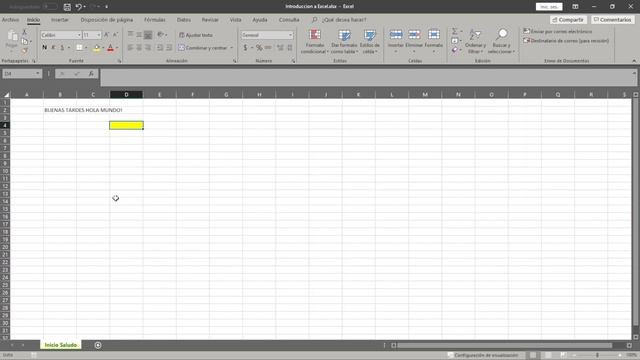The width and height of the screenshot is (640, 360).
Task: Go to the Fórmulas tab
Action: 155,20
